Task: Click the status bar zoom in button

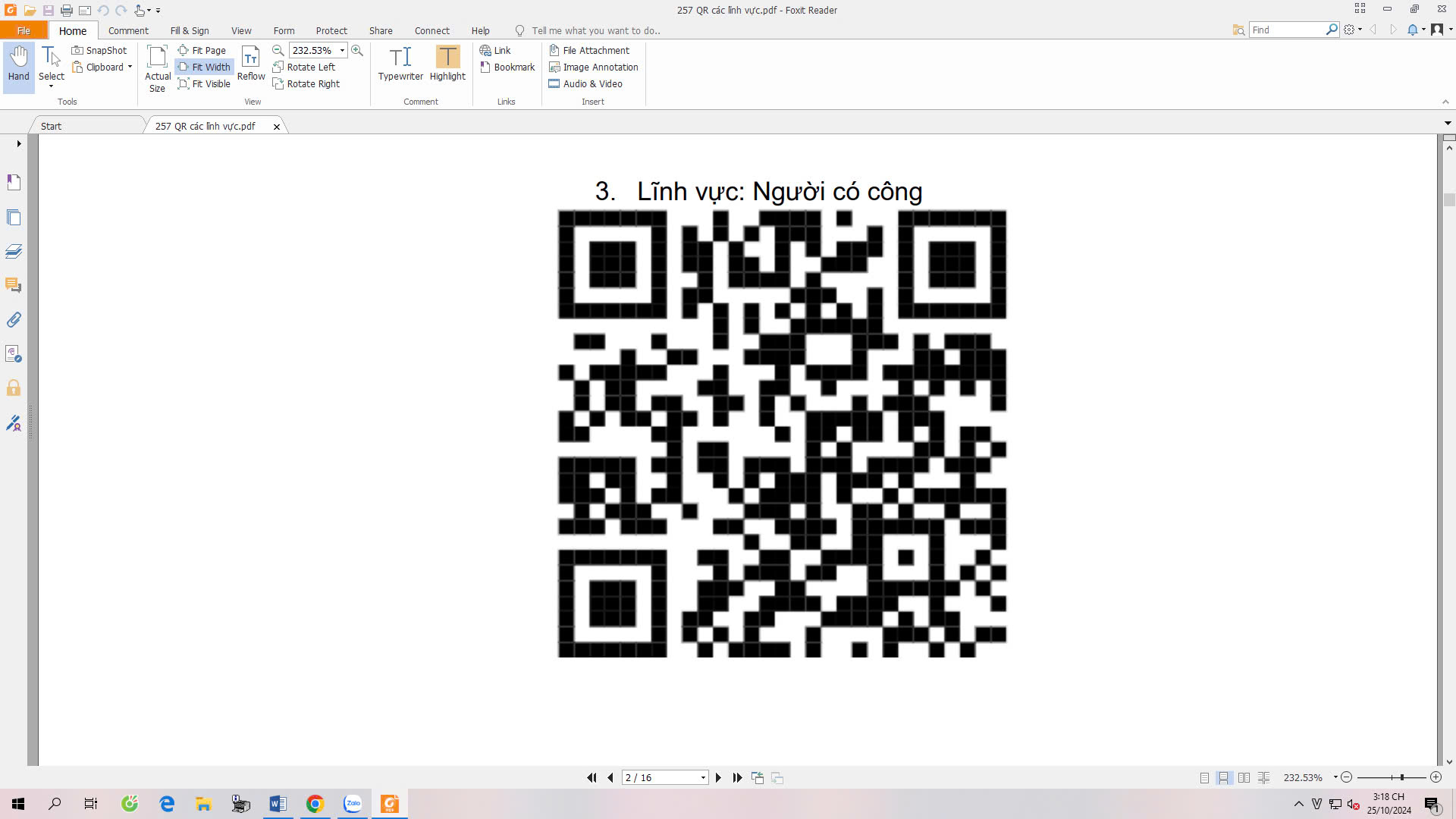Action: (x=1436, y=777)
